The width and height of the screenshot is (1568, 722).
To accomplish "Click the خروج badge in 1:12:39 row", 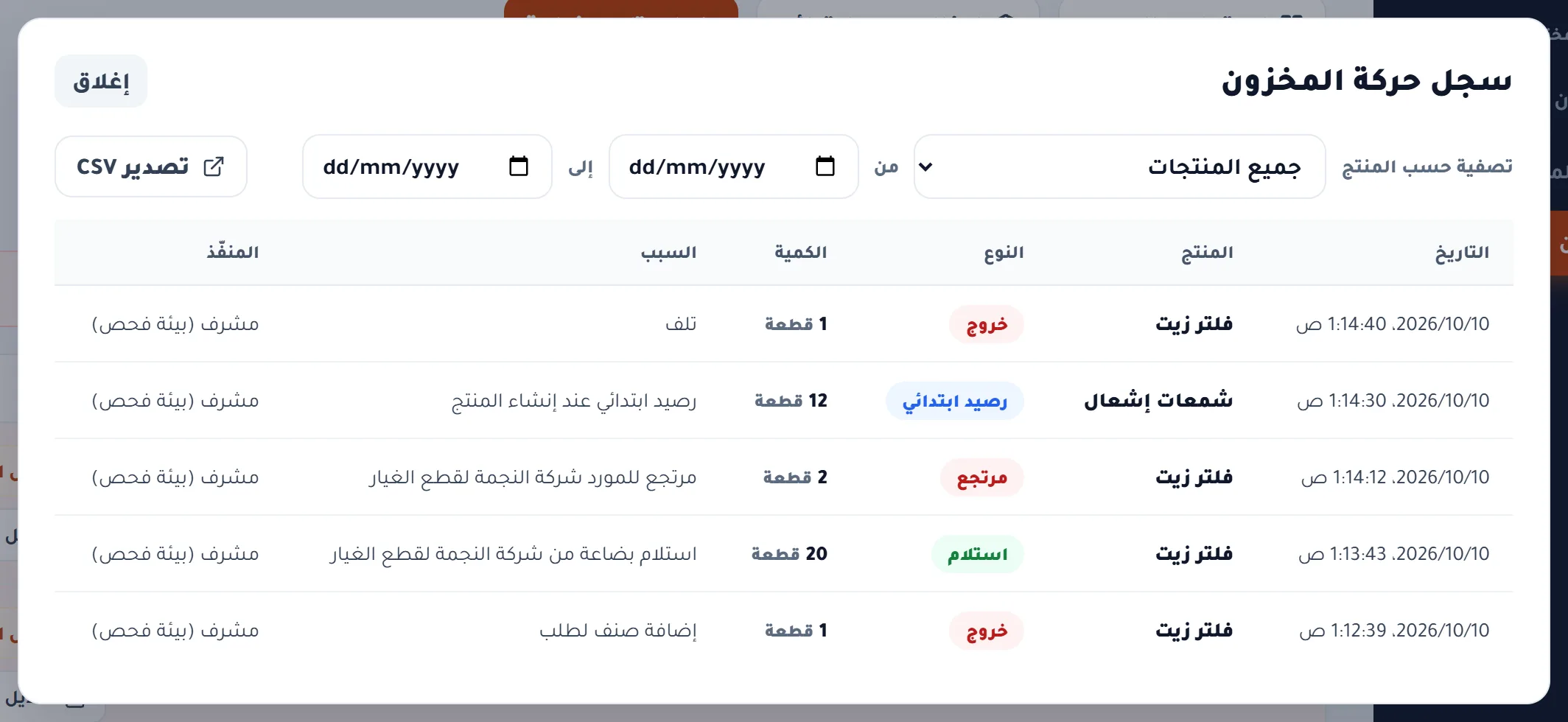I will pyautogui.click(x=987, y=631).
